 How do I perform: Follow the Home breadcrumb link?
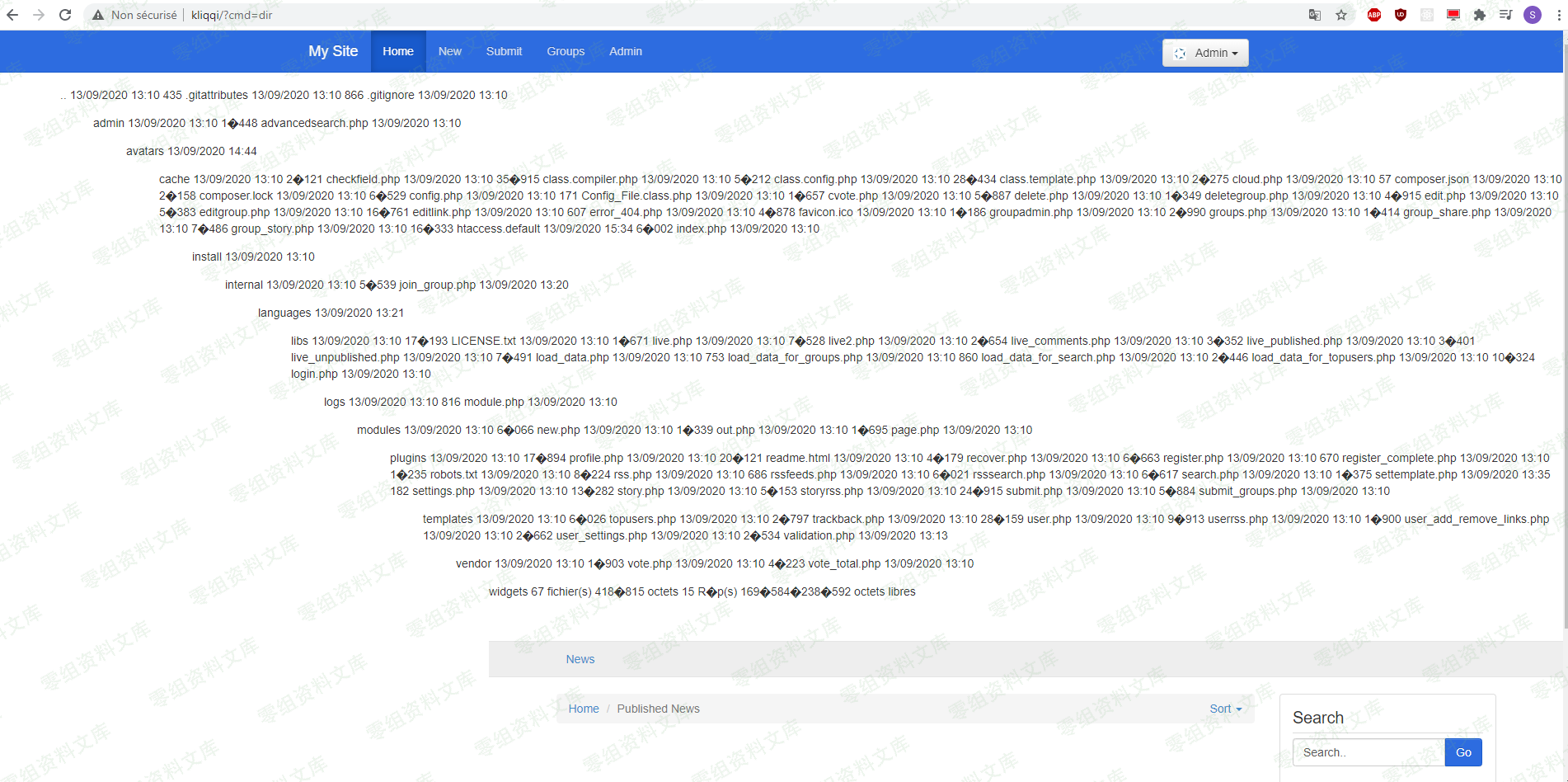click(584, 709)
